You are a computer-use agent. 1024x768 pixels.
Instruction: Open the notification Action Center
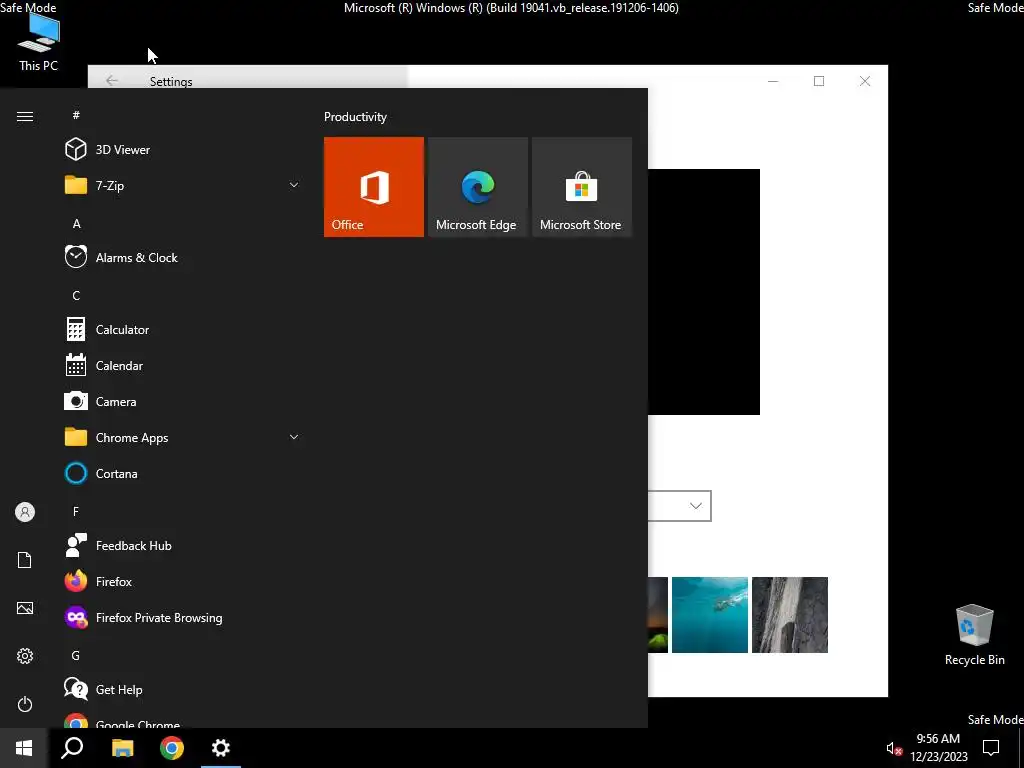(991, 748)
